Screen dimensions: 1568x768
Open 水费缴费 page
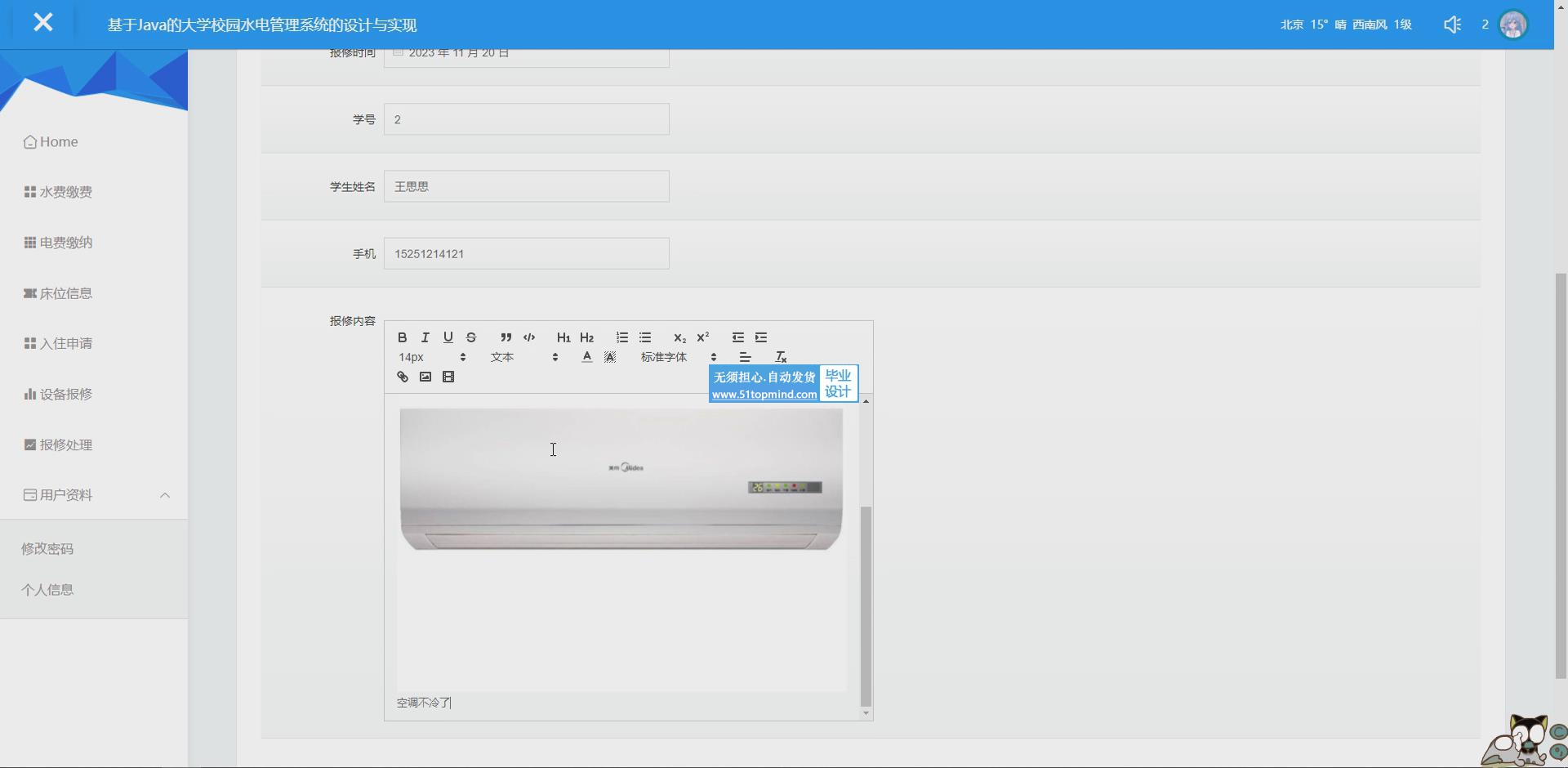[58, 192]
